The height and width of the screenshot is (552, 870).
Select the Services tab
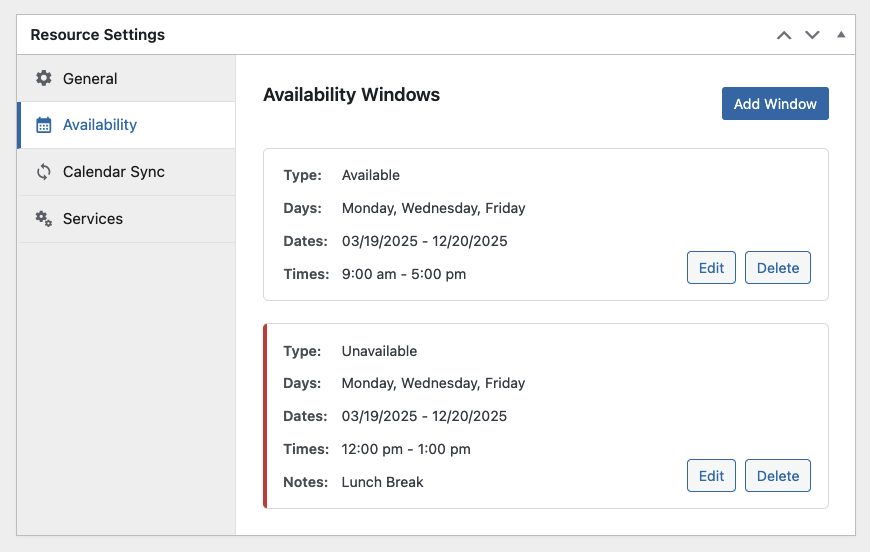click(x=127, y=219)
